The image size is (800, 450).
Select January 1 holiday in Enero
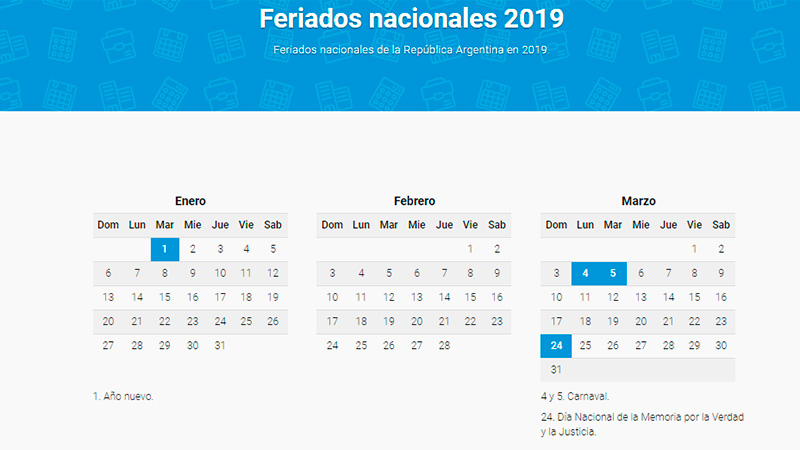pyautogui.click(x=165, y=249)
